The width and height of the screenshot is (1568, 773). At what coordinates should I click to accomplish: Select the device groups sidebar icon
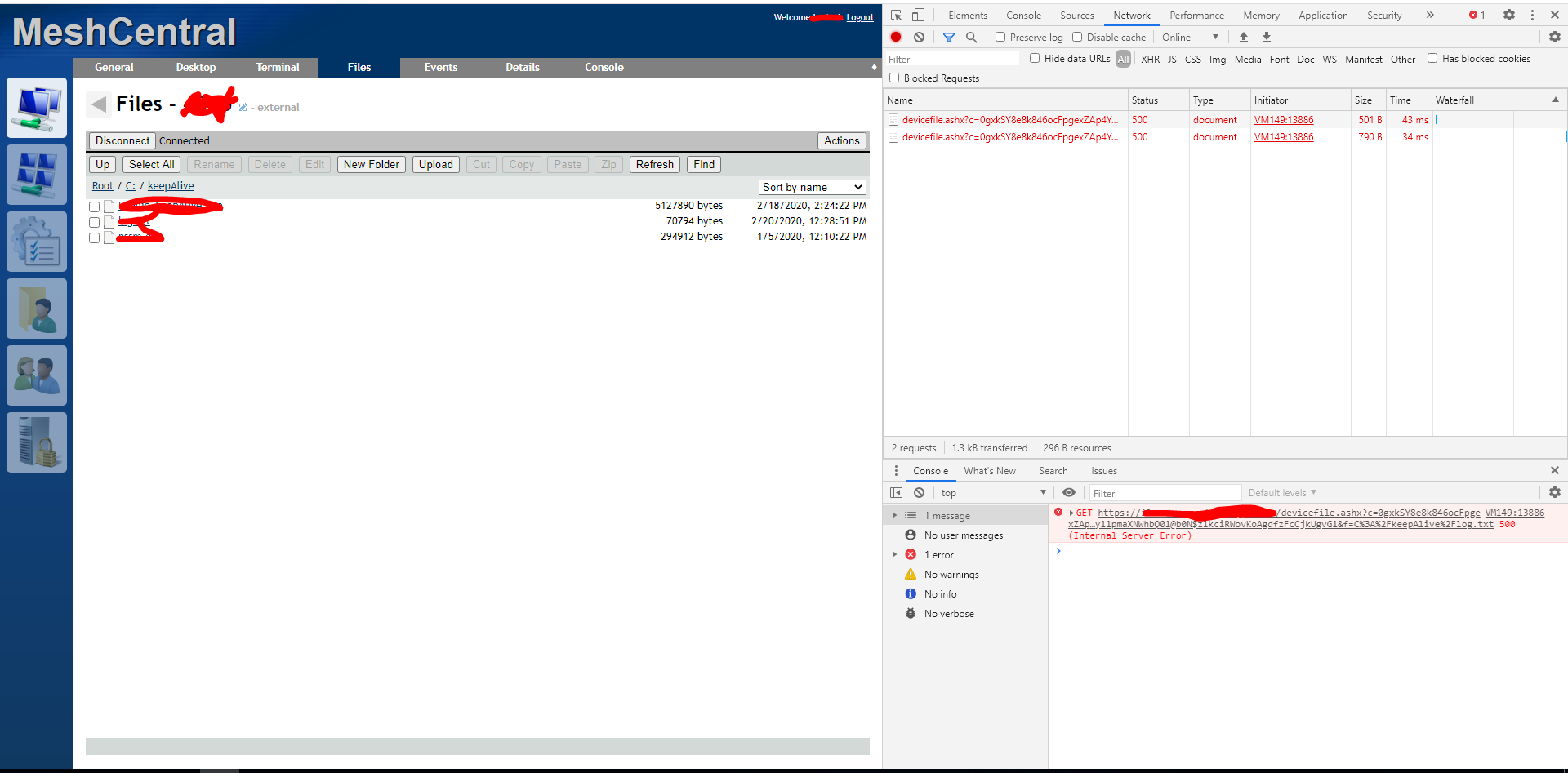click(x=37, y=174)
